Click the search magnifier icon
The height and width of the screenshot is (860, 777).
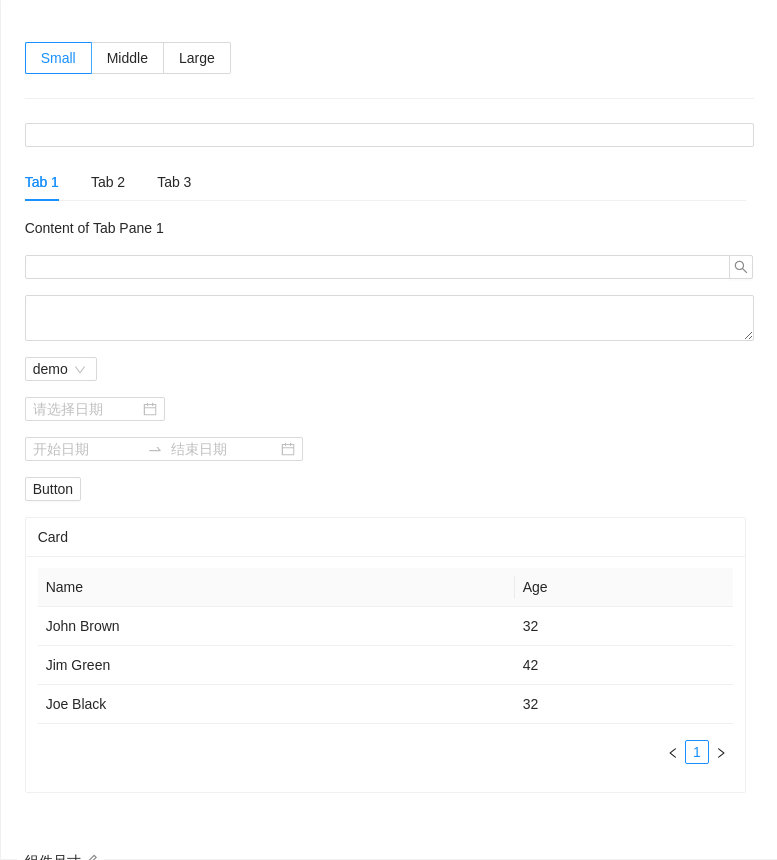coord(740,267)
